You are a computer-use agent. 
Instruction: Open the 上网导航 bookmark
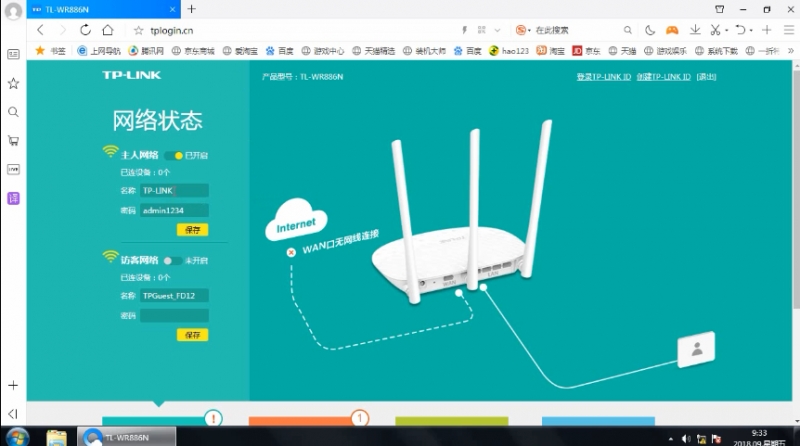pyautogui.click(x=99, y=51)
